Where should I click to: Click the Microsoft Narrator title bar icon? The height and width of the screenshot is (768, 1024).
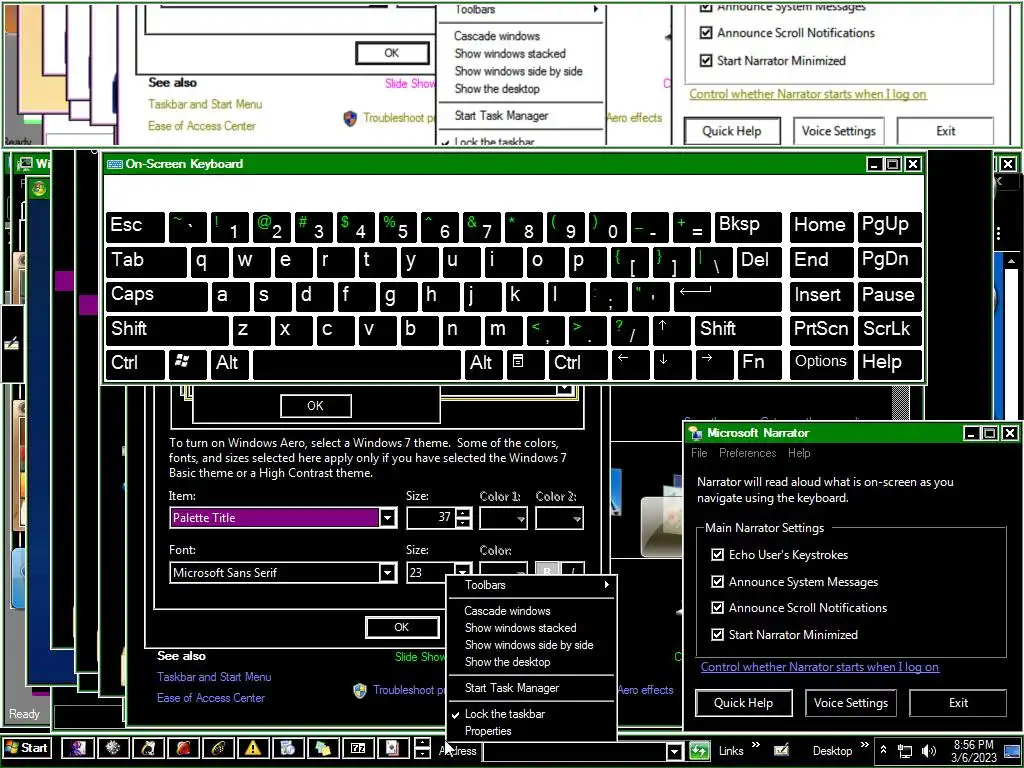pyautogui.click(x=696, y=433)
